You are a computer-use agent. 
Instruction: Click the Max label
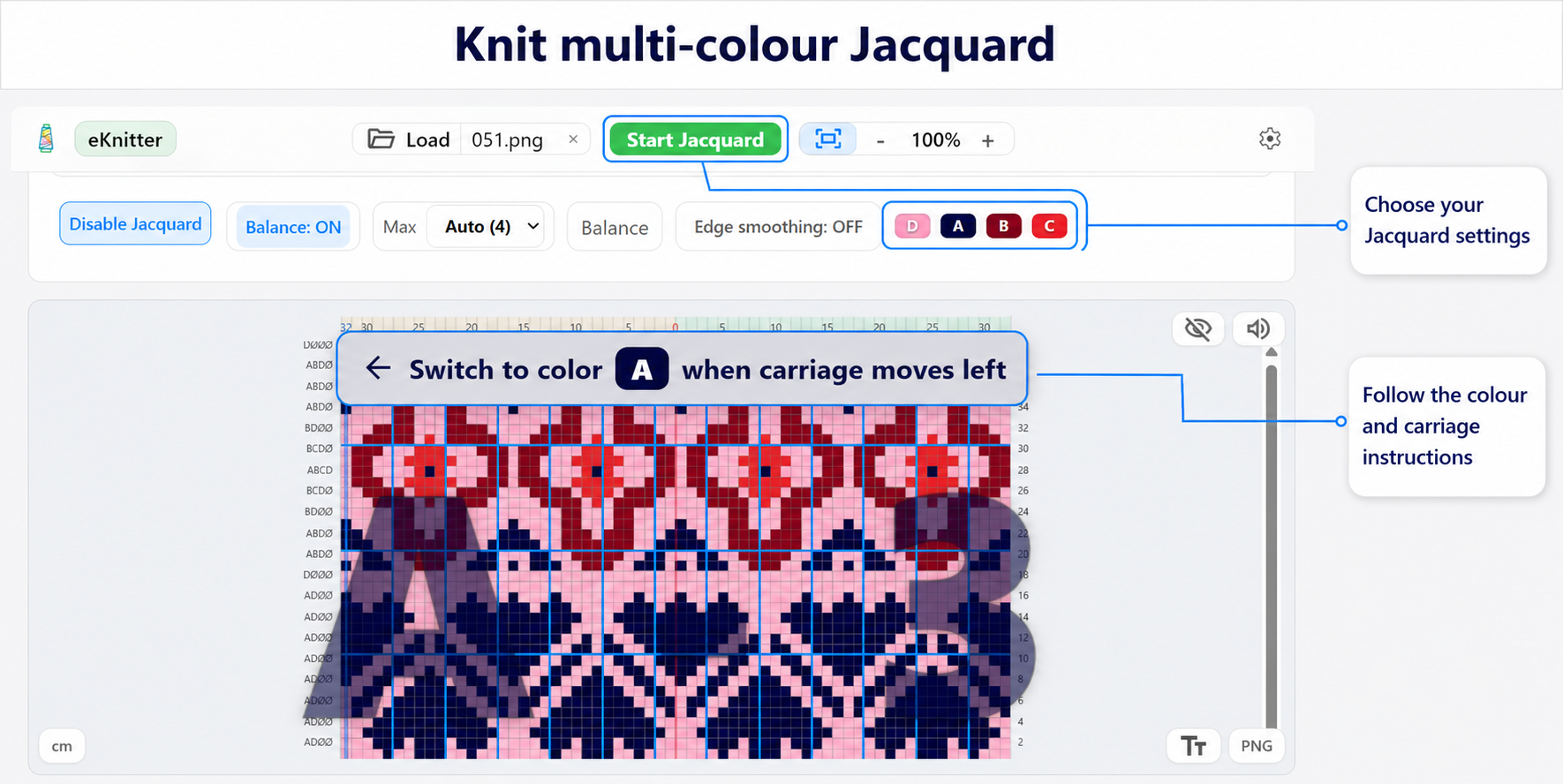pyautogui.click(x=399, y=227)
